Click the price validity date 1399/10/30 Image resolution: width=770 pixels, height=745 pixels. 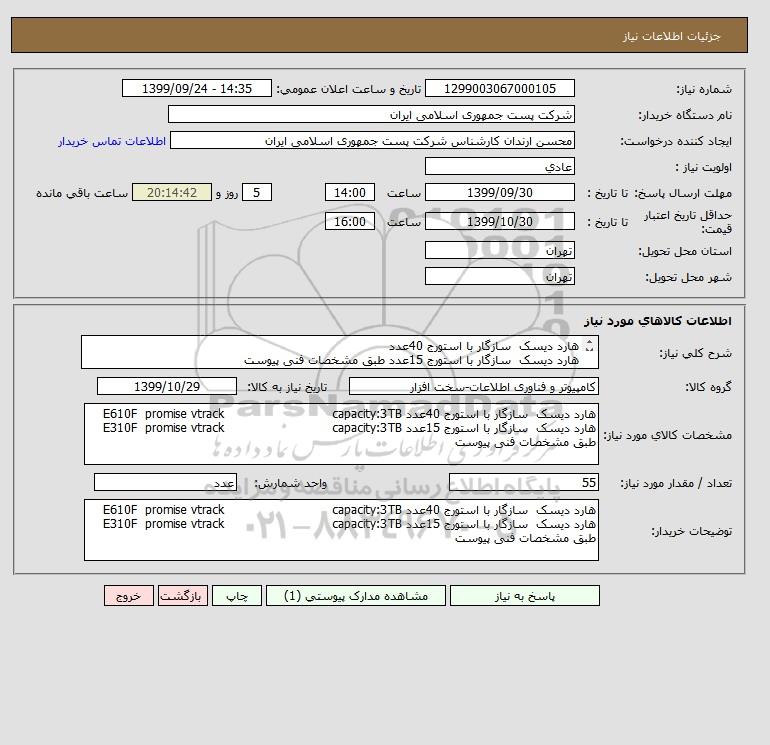[x=499, y=221]
